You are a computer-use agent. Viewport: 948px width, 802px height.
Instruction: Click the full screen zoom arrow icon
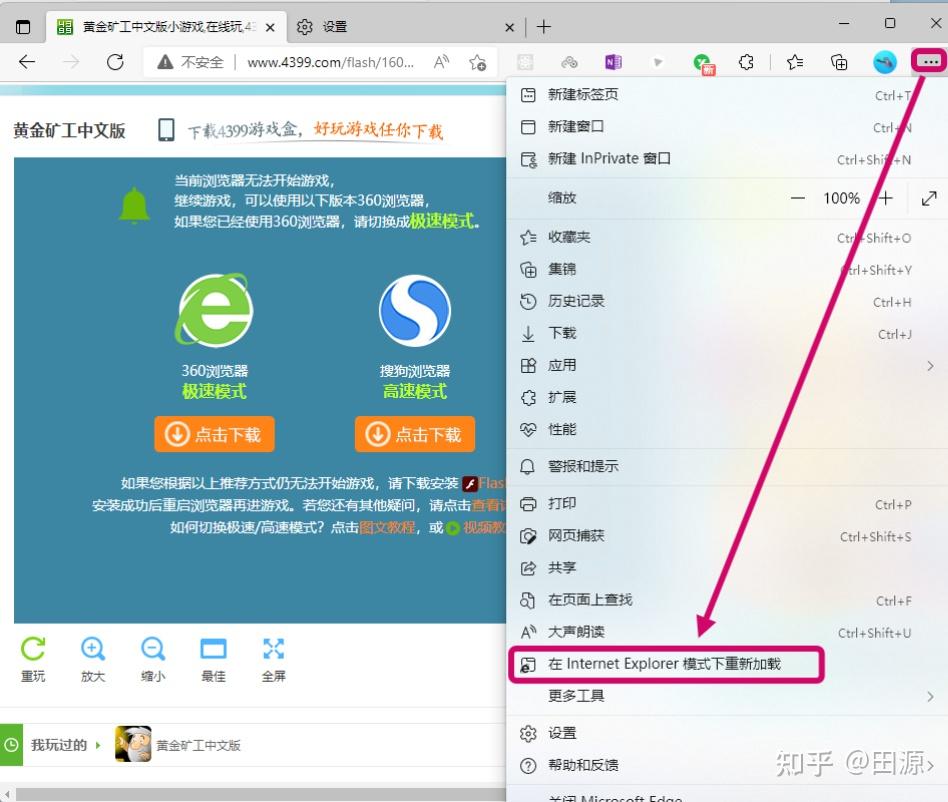tap(929, 198)
